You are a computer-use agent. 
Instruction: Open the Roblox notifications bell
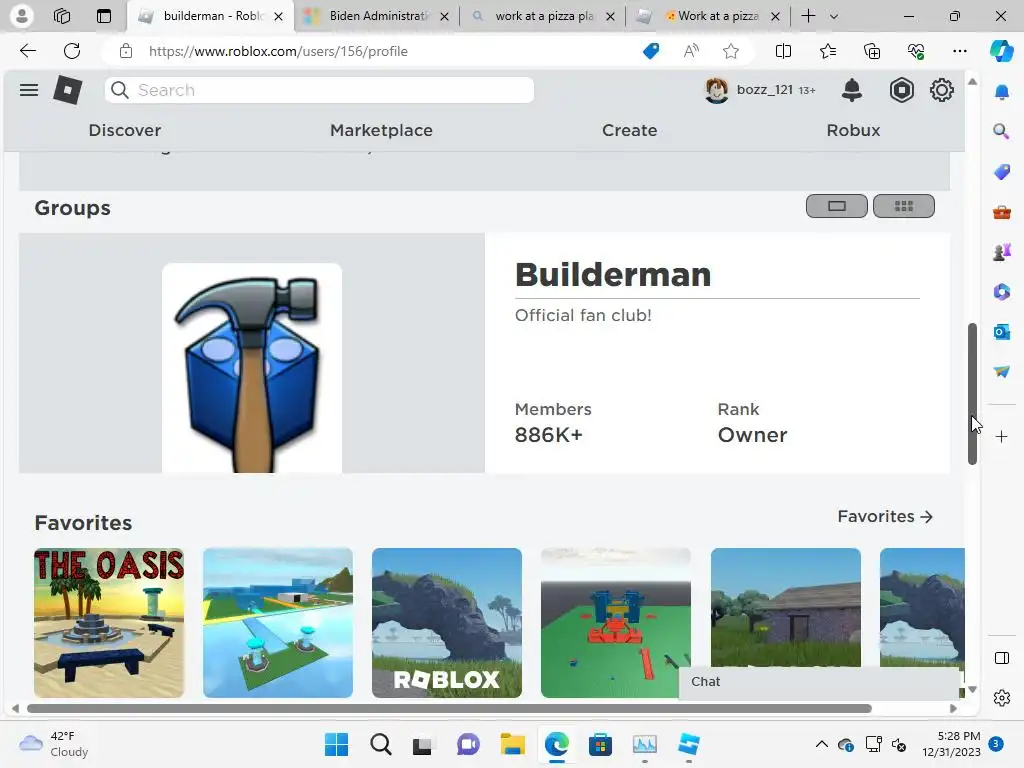(852, 90)
